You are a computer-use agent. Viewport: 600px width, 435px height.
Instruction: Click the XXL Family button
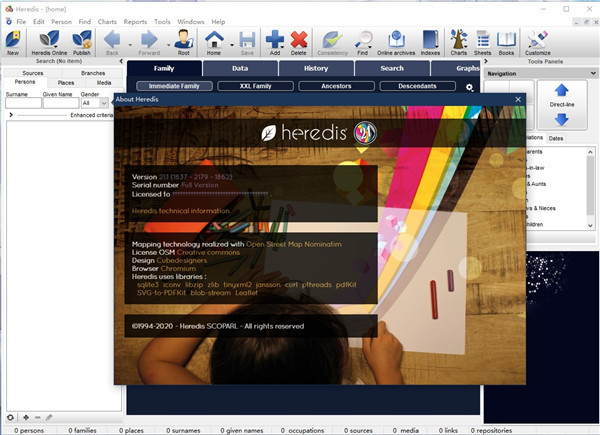[258, 87]
